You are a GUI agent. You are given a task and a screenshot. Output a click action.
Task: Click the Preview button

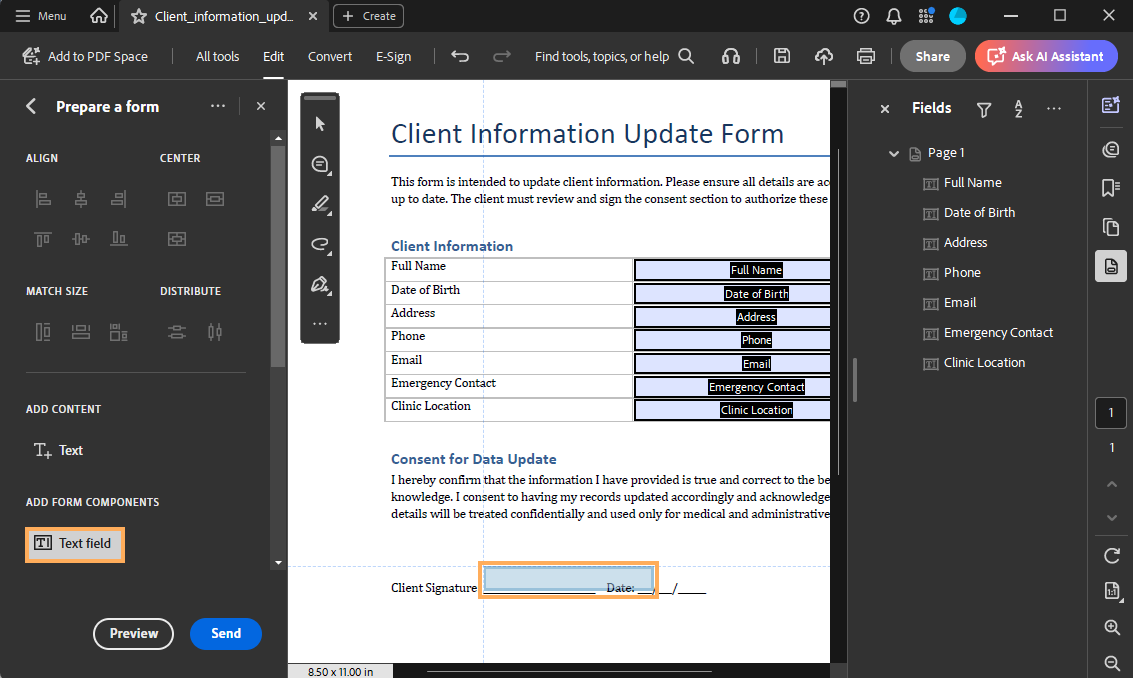tap(133, 634)
